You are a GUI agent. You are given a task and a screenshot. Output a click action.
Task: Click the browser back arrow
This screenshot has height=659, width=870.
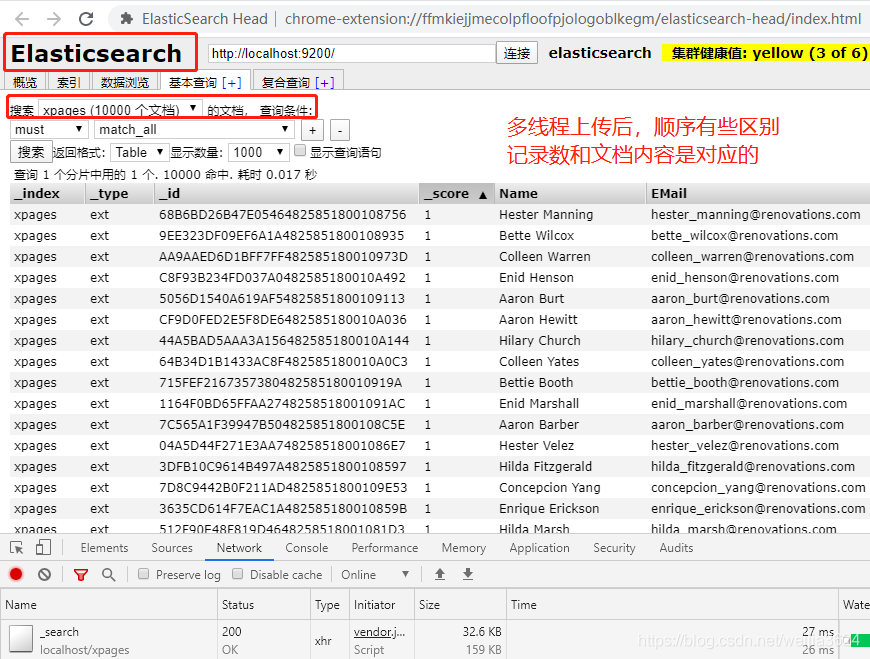[x=22, y=19]
